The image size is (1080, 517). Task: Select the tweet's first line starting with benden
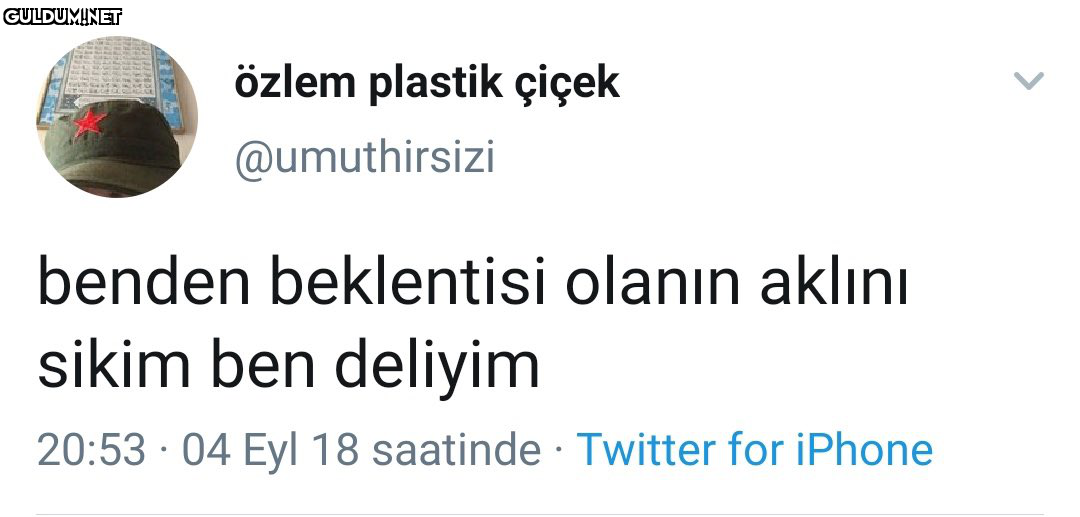pyautogui.click(x=472, y=284)
